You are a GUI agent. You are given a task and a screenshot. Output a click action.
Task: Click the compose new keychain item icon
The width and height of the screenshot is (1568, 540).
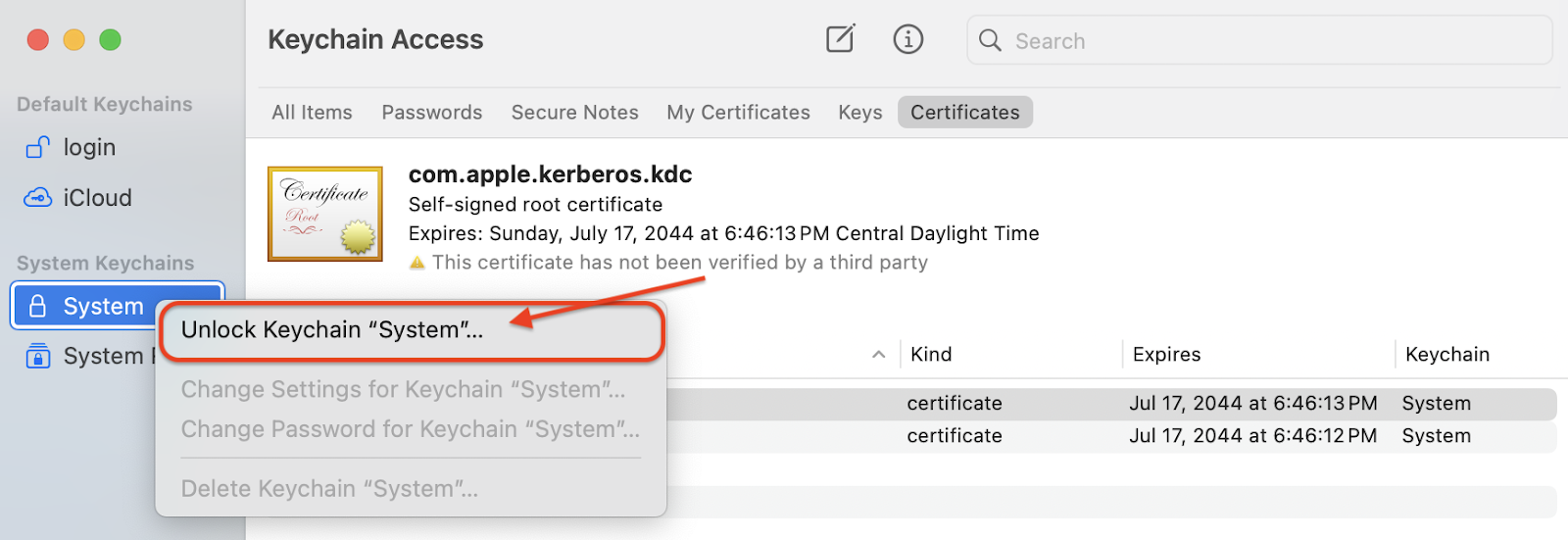(x=840, y=39)
